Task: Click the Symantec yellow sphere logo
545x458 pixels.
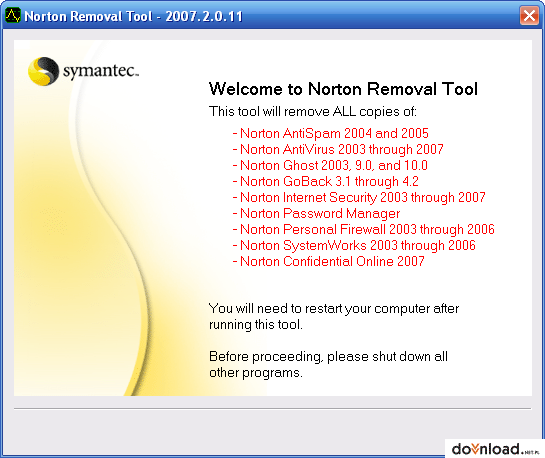Action: 43,71
